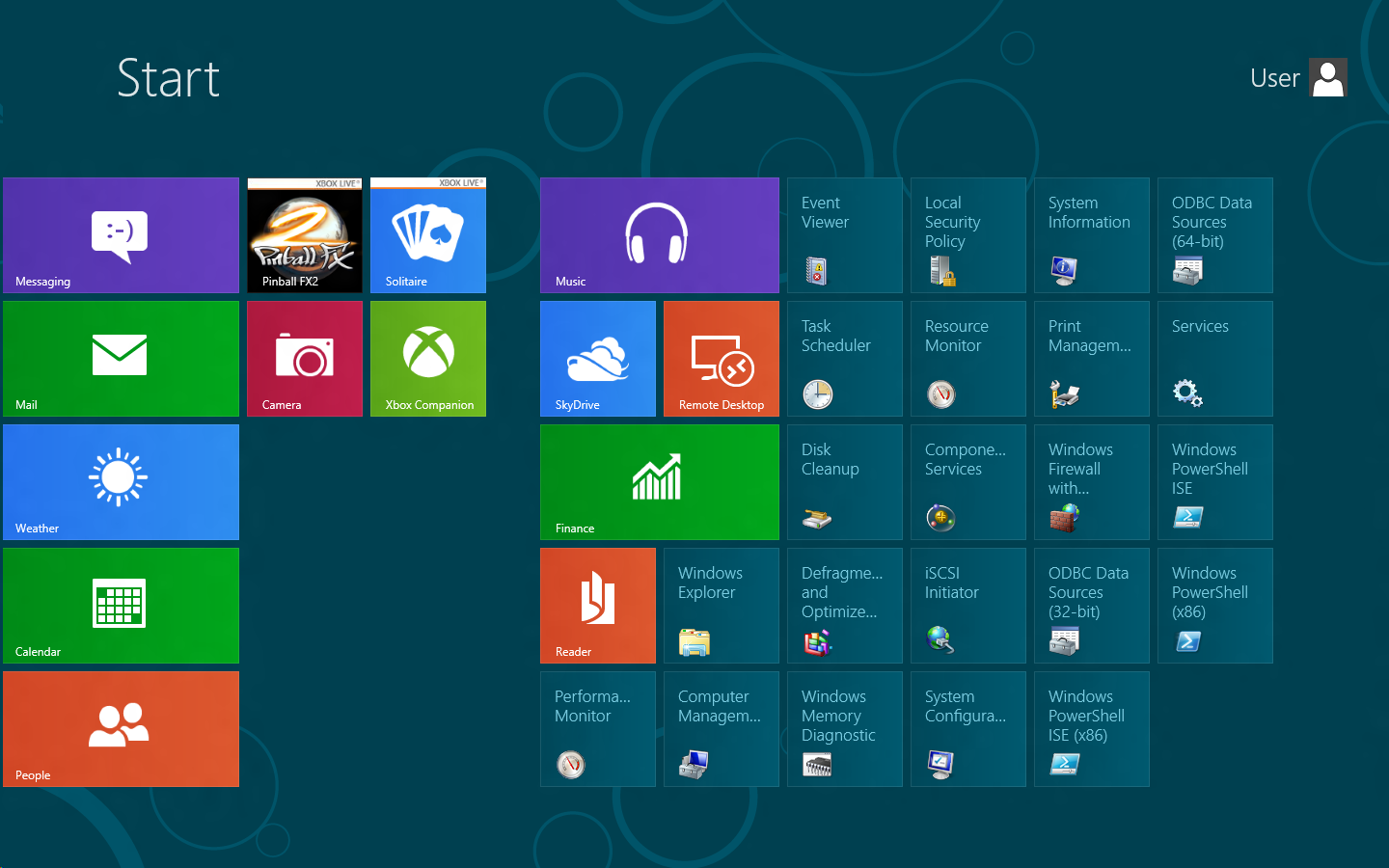
Task: Launch the Remote Desktop tile
Action: pos(722,359)
